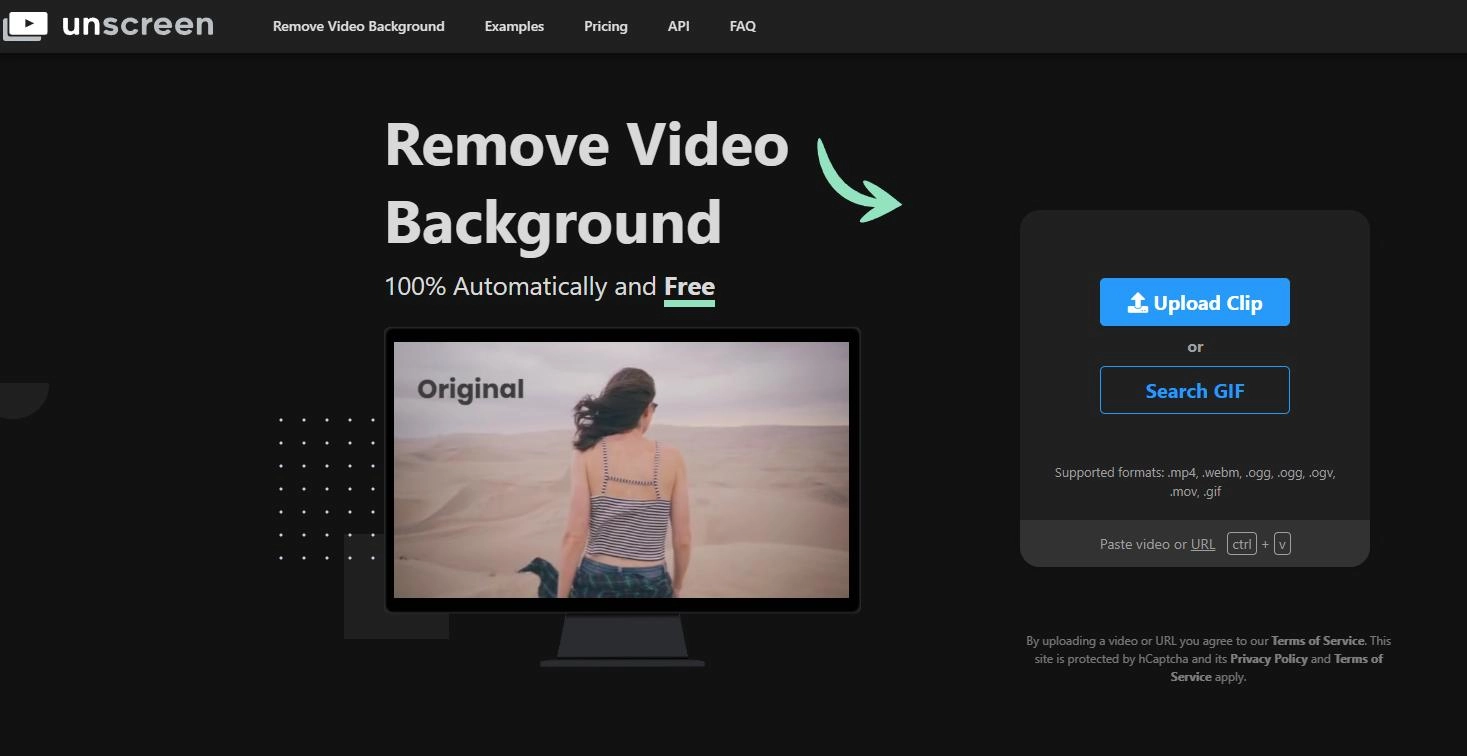Image resolution: width=1467 pixels, height=756 pixels.
Task: Click the v key badge
Action: (1282, 544)
